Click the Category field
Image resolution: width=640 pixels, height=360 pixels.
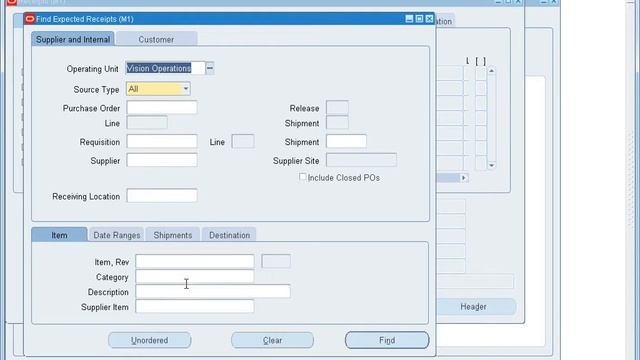pos(195,277)
